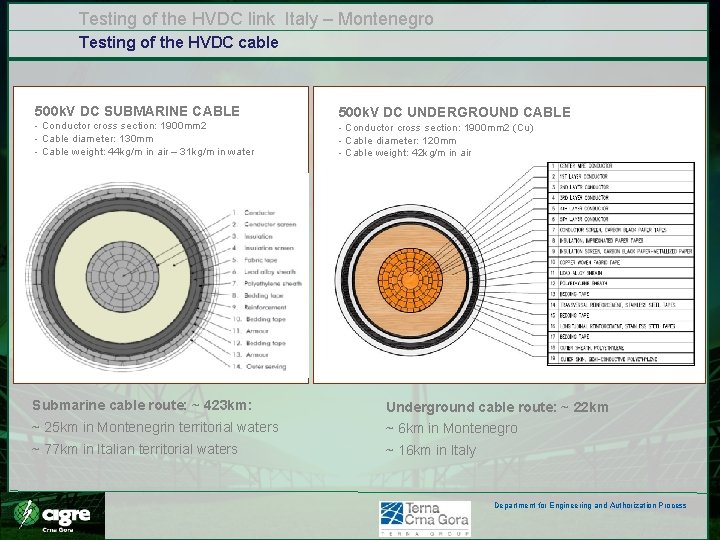Click submarine legend item '14. Outer serving'
The image size is (720, 540).
point(259,366)
